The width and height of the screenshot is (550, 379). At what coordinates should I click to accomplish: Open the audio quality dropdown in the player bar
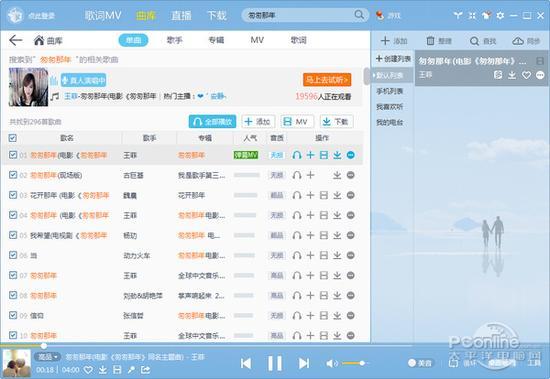pyautogui.click(x=47, y=357)
